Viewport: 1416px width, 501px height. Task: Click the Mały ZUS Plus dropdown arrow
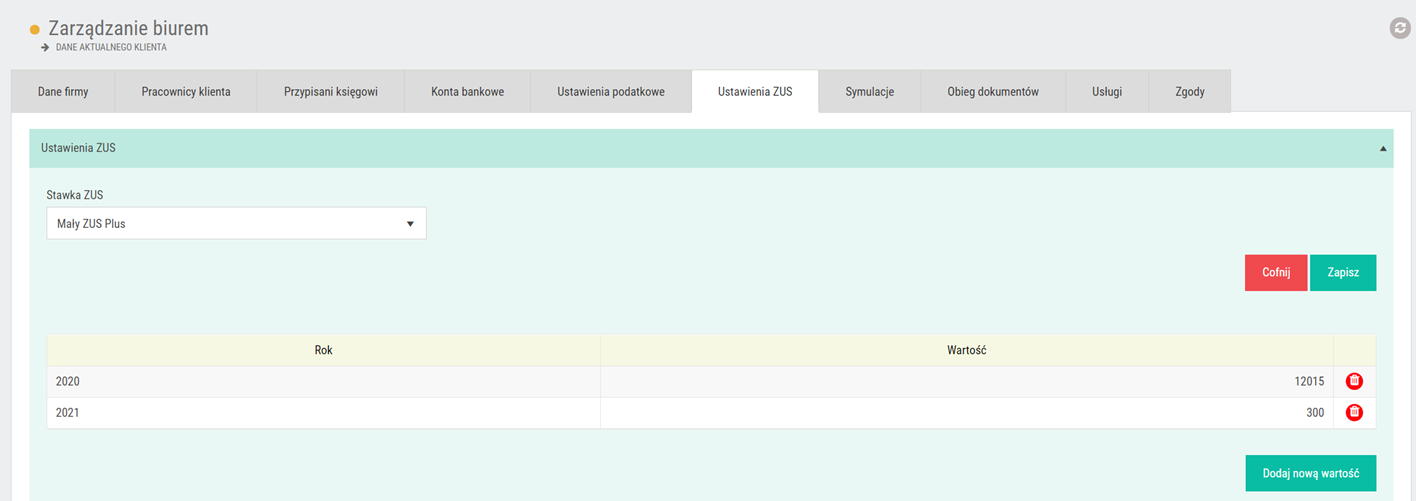point(410,224)
